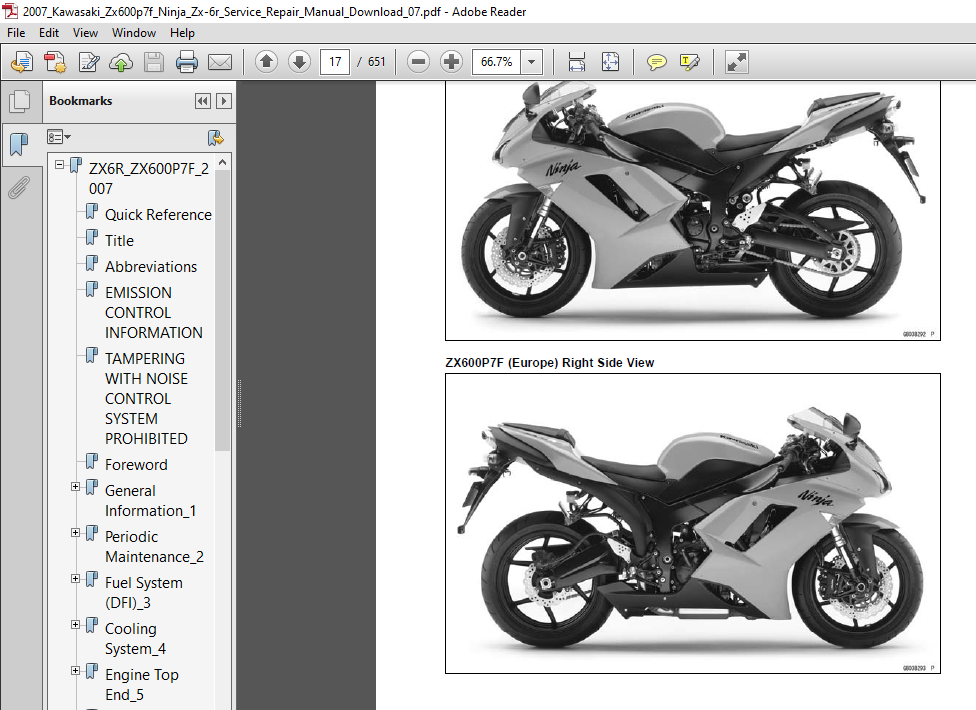Open the EMISSION CONTROL INFORMATION bookmark
Viewport: 976px width, 710px height.
pyautogui.click(x=154, y=313)
